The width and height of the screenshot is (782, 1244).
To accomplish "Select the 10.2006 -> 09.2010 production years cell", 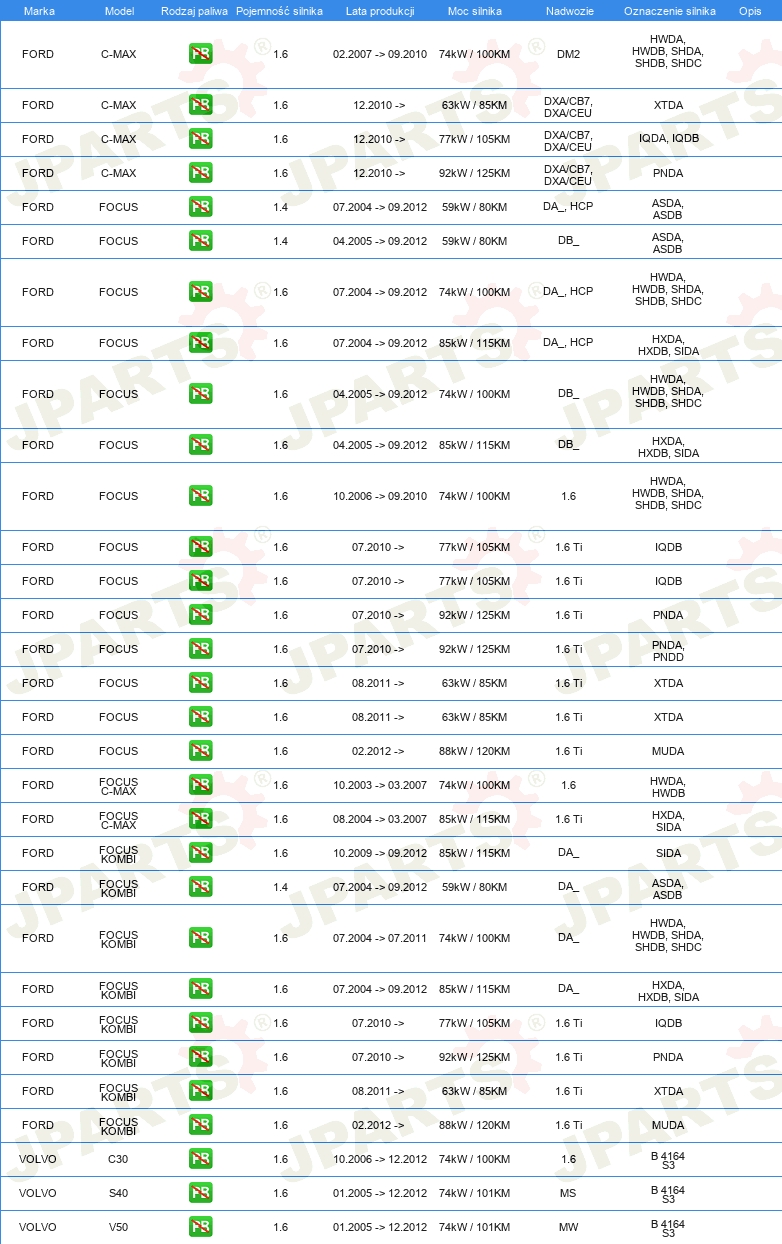I will point(380,496).
